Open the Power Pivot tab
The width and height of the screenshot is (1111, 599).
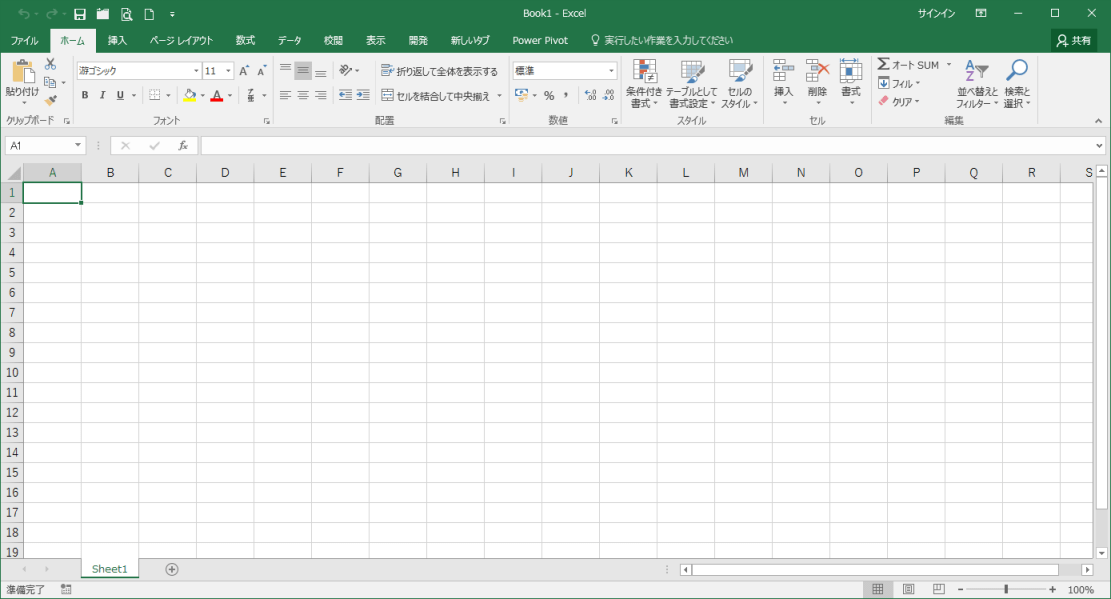(x=539, y=40)
